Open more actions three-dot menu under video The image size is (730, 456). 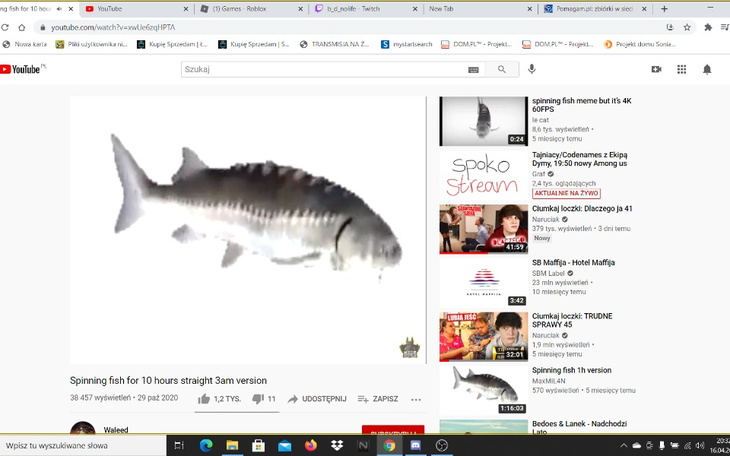tap(416, 399)
